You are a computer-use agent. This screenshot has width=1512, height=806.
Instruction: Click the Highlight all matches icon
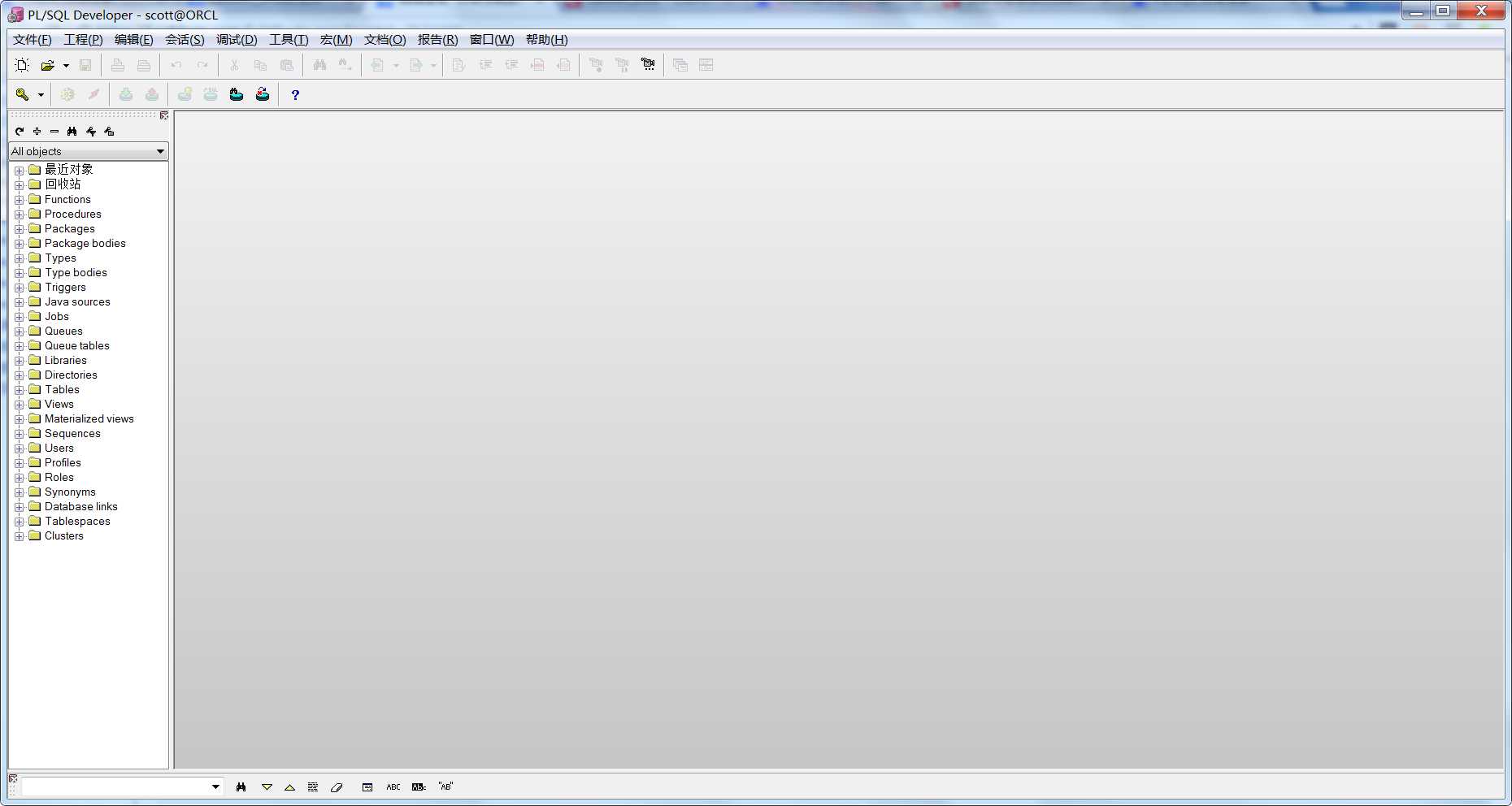pyautogui.click(x=313, y=786)
